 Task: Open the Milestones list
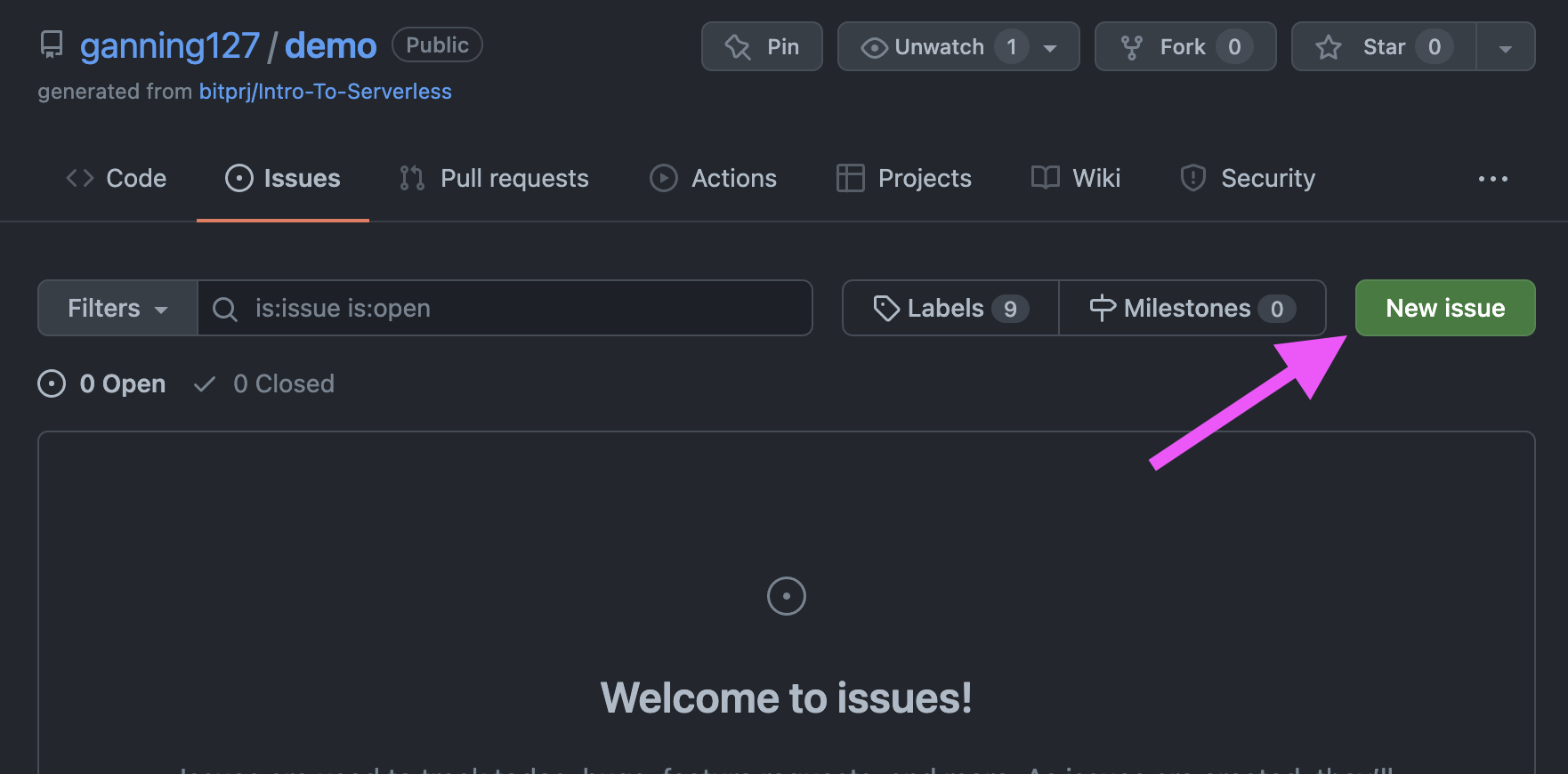[1192, 308]
